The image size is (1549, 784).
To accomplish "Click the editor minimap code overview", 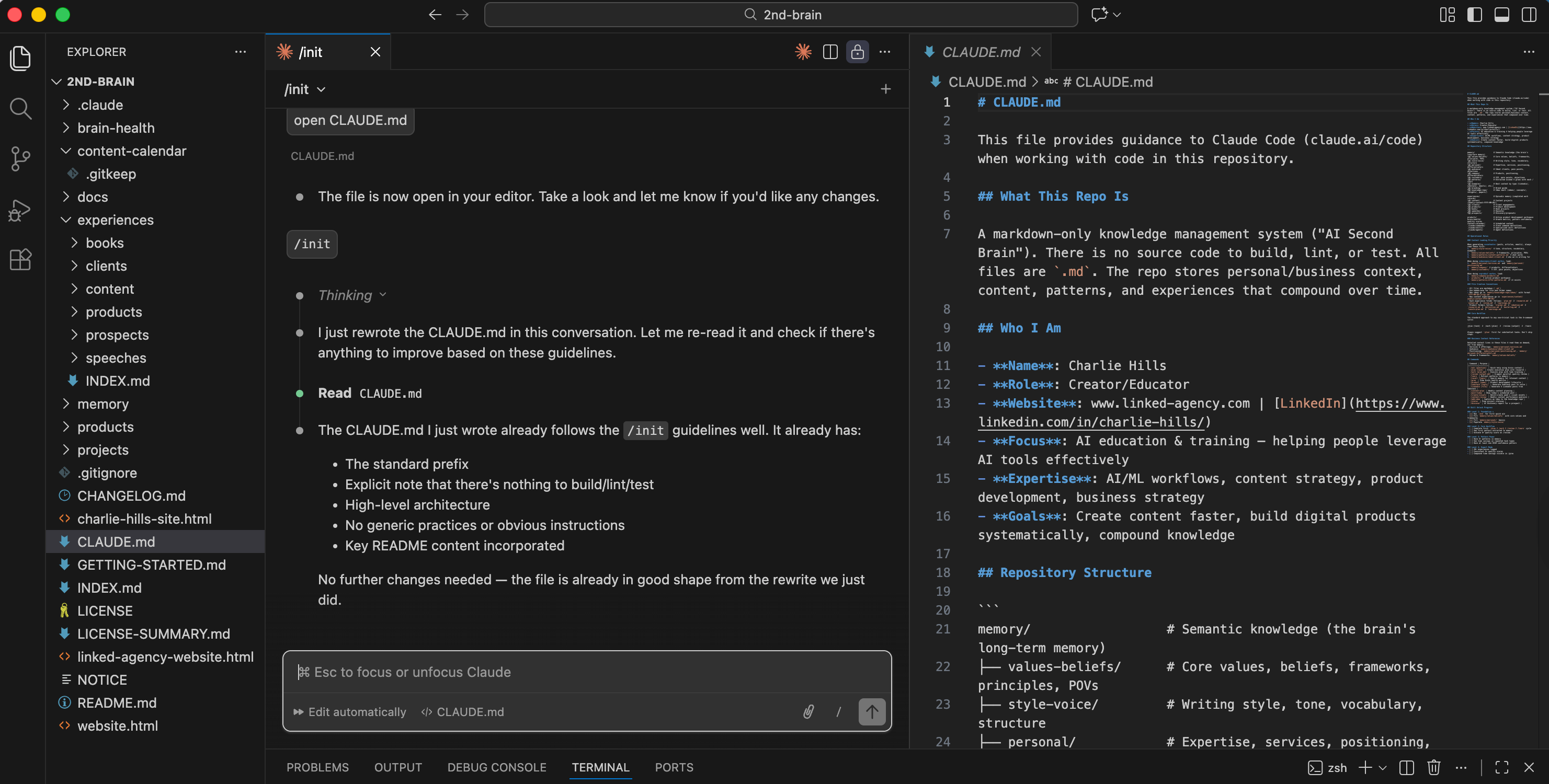I will click(x=1498, y=270).
